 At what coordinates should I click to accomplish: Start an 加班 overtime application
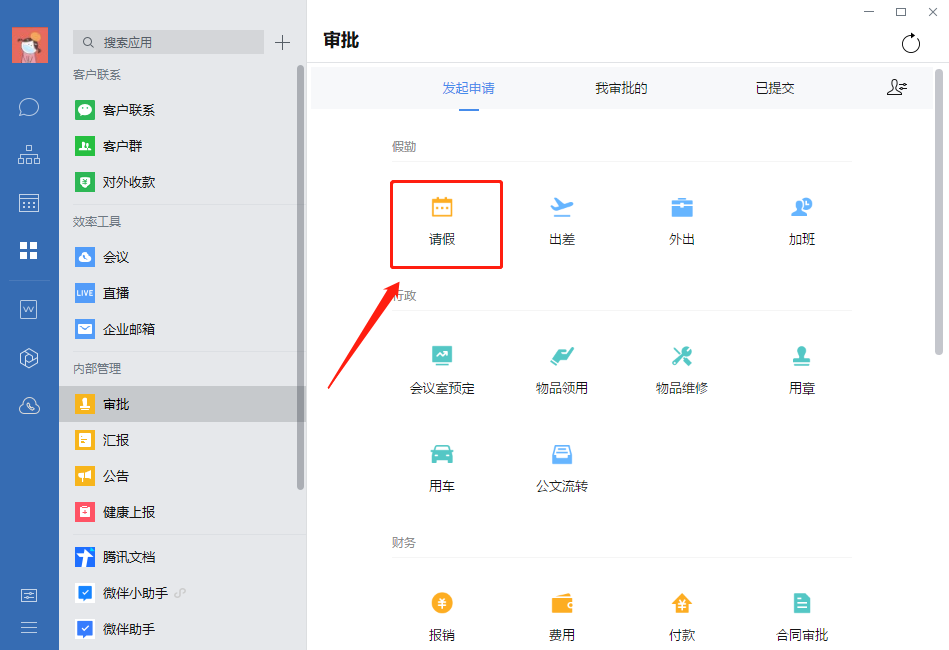tap(801, 222)
